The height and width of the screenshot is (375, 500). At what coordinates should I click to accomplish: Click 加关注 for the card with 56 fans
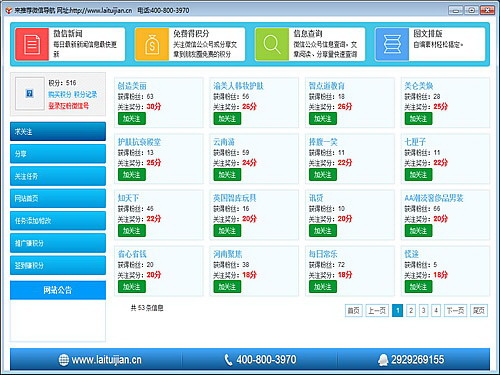(x=227, y=119)
